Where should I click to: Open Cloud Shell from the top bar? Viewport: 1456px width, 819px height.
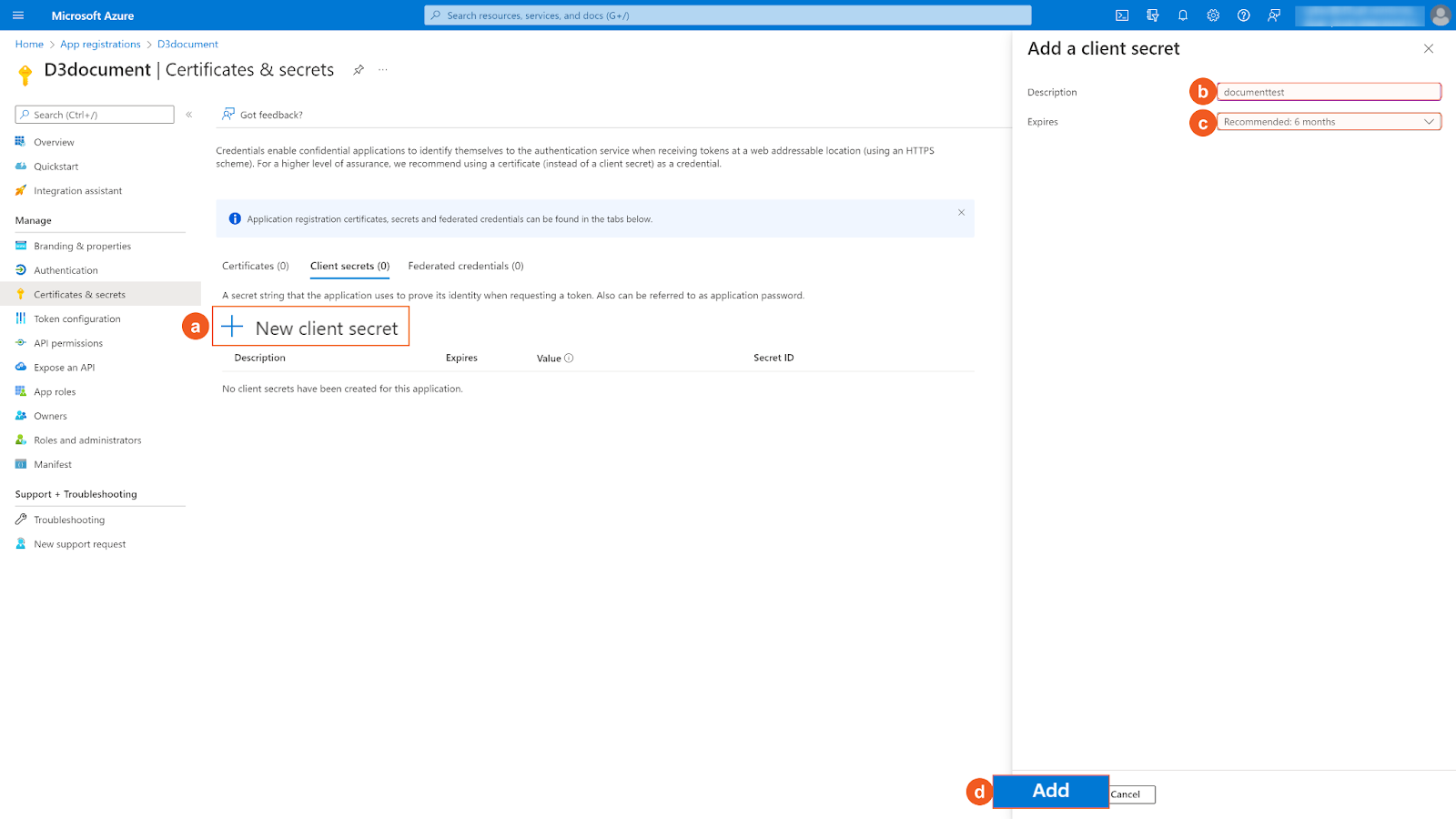[x=1121, y=15]
